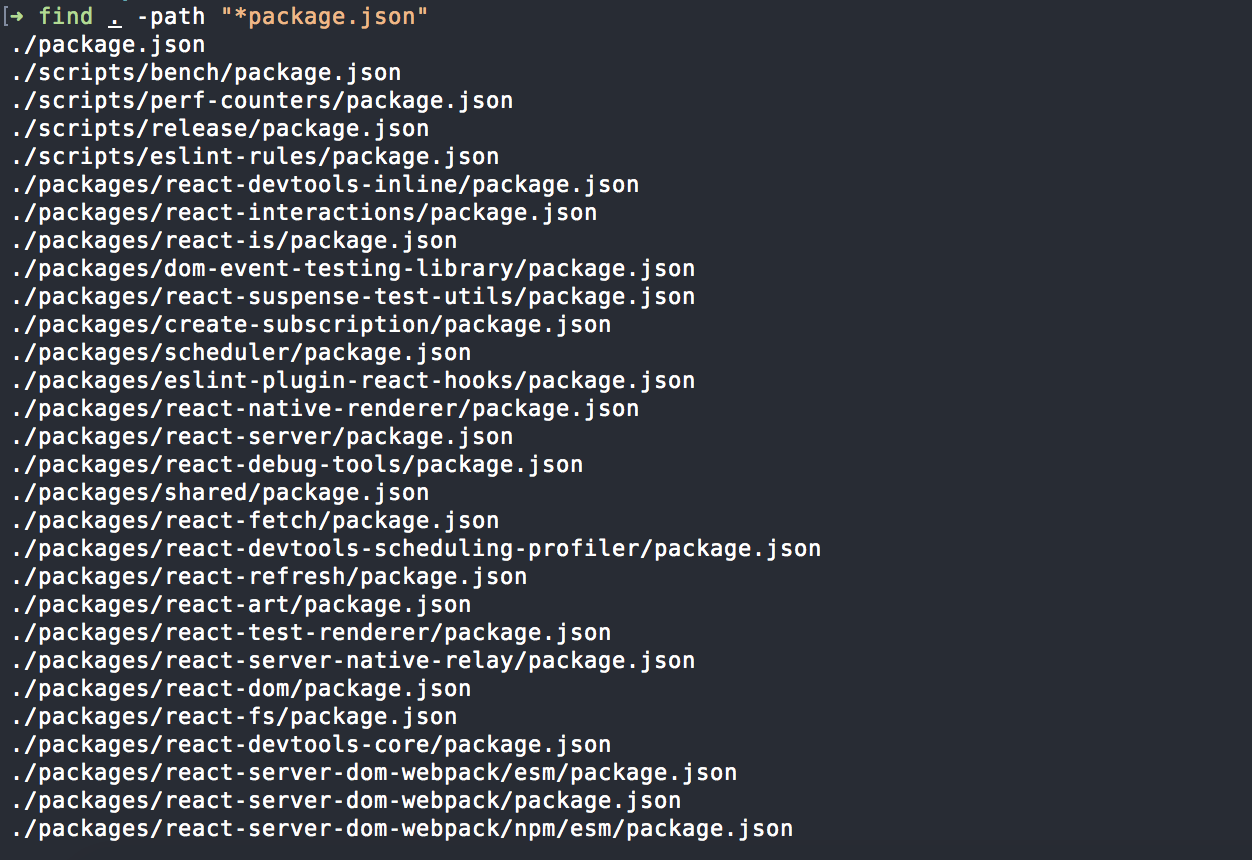This screenshot has width=1252, height=860.
Task: Click the dom-event-testing-library package.json path
Action: click(354, 269)
